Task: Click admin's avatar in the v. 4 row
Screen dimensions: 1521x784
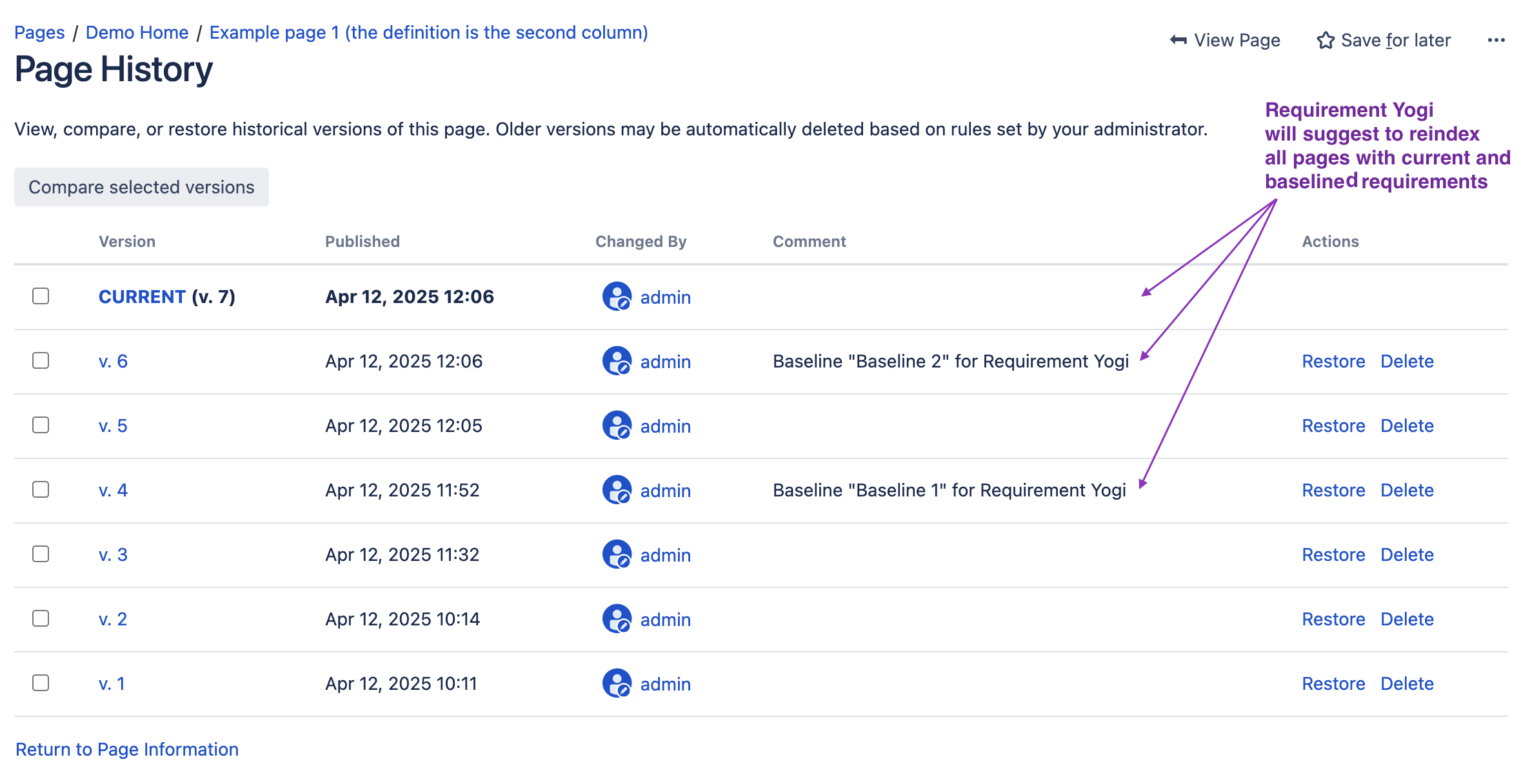Action: point(617,491)
